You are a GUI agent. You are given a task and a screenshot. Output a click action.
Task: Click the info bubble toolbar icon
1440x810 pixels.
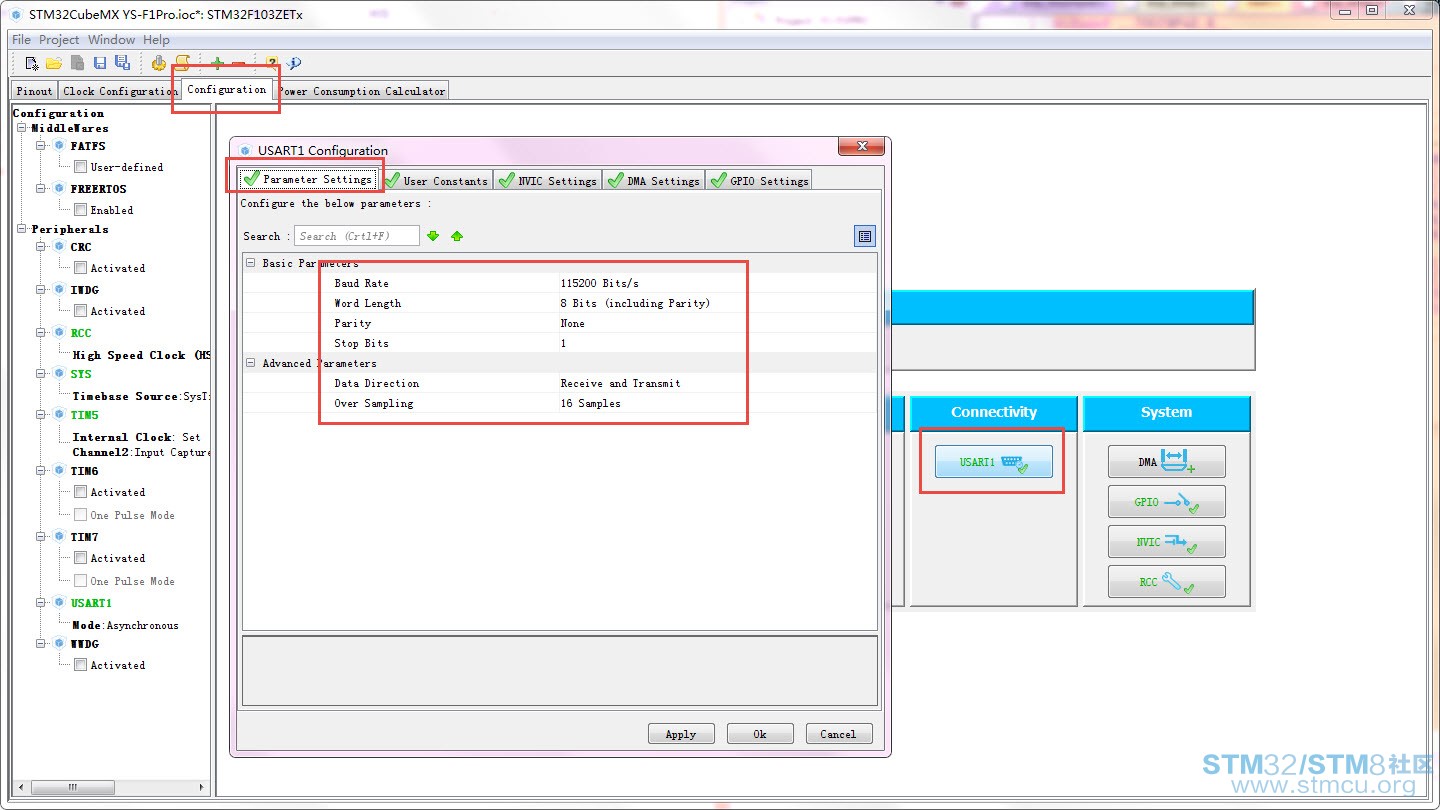[294, 63]
